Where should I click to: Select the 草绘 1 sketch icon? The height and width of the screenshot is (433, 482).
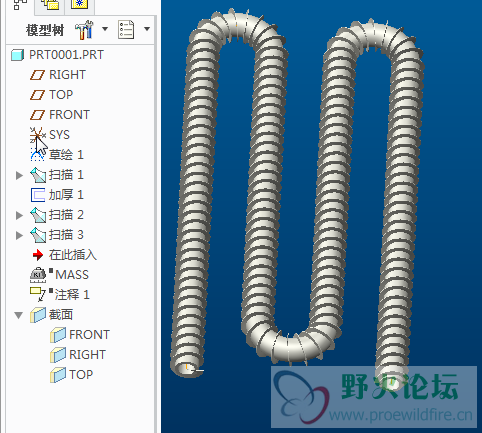click(x=38, y=155)
